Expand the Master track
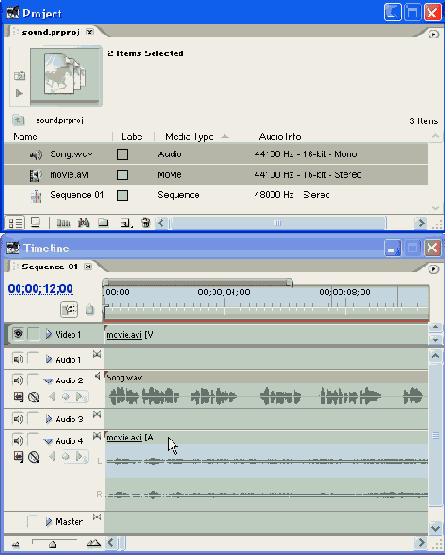445x555 pixels. coord(49,522)
